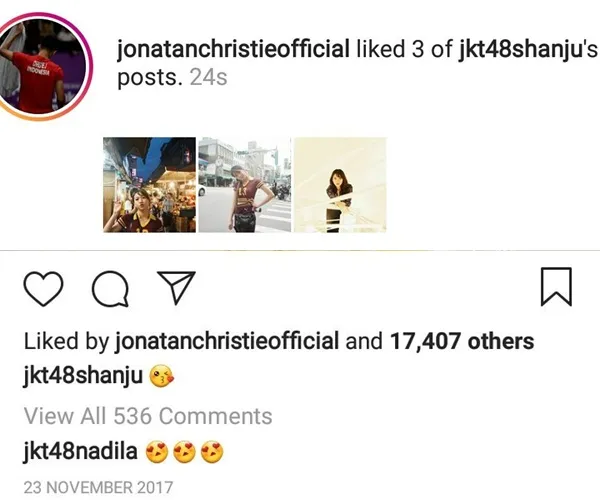This screenshot has height=500, width=600.
Task: Save the post using the bookmark icon
Action: click(555, 287)
